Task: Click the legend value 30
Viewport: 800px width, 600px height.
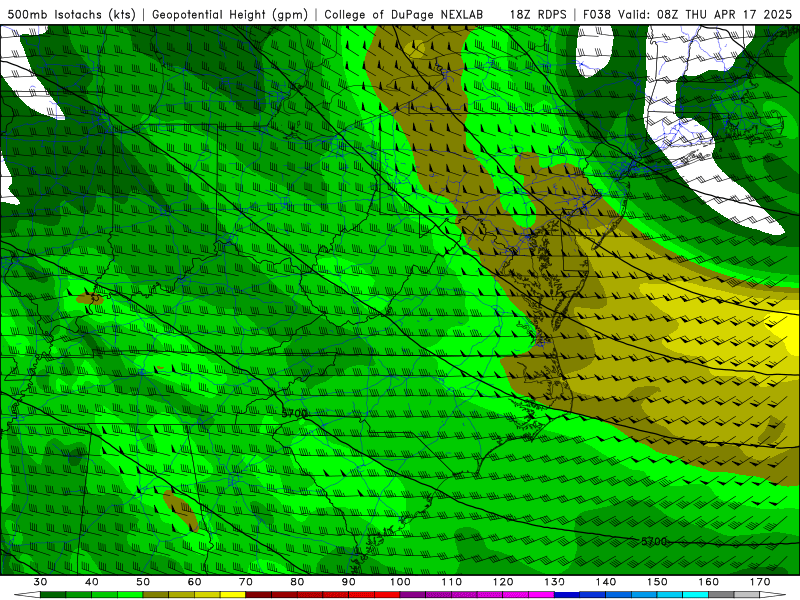Action: [40, 582]
